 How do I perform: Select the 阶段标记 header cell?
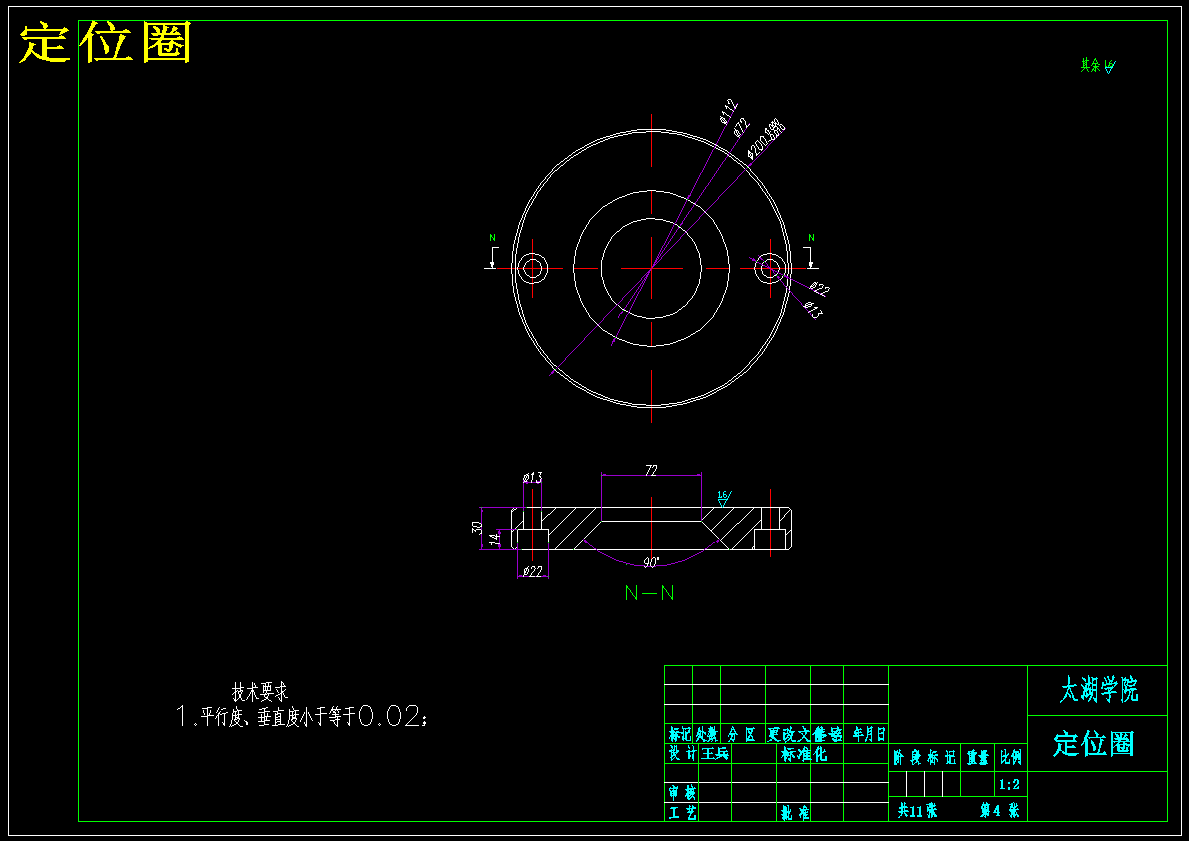(x=924, y=758)
